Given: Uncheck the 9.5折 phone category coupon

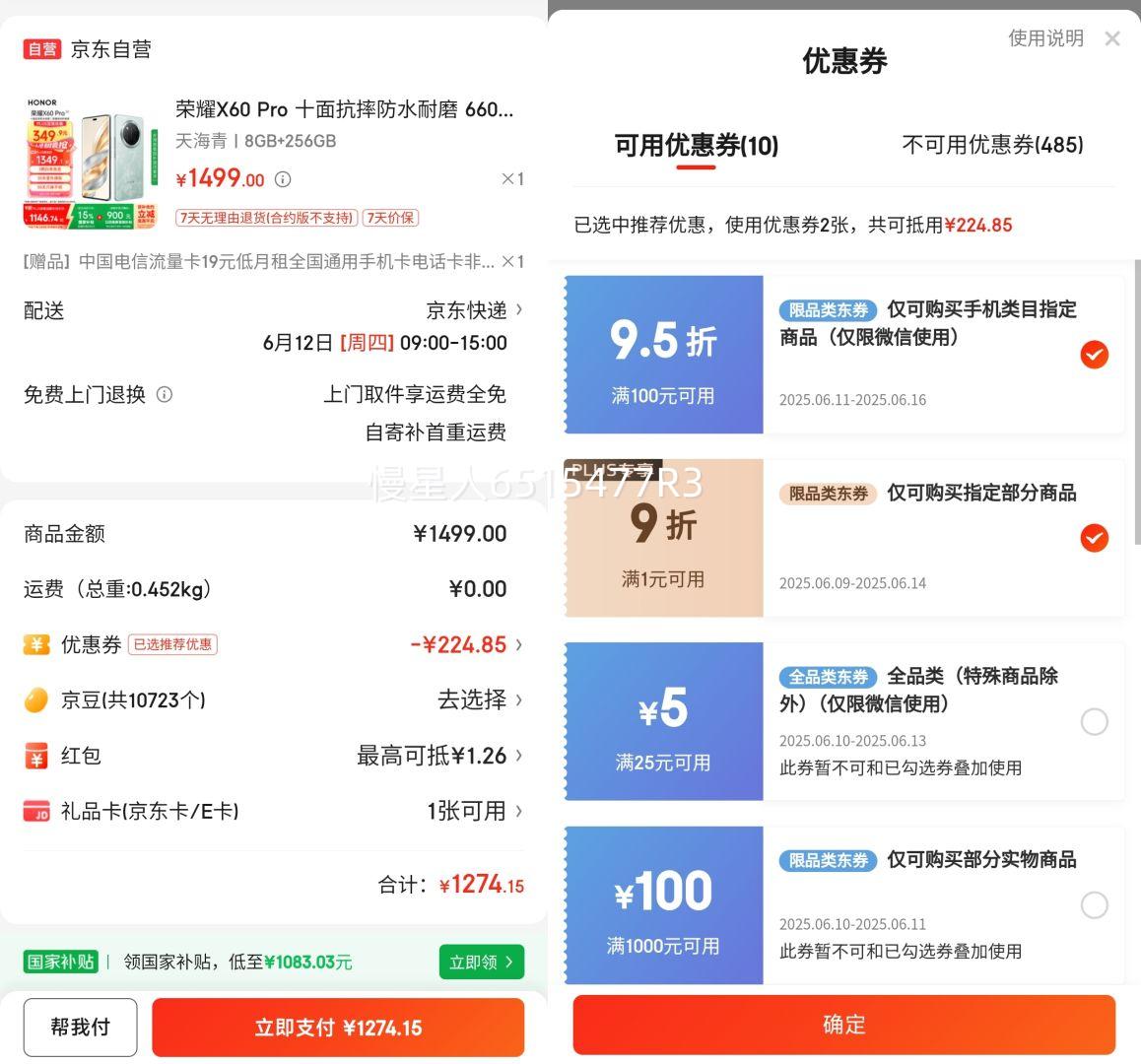Looking at the screenshot, I should click(x=1094, y=355).
